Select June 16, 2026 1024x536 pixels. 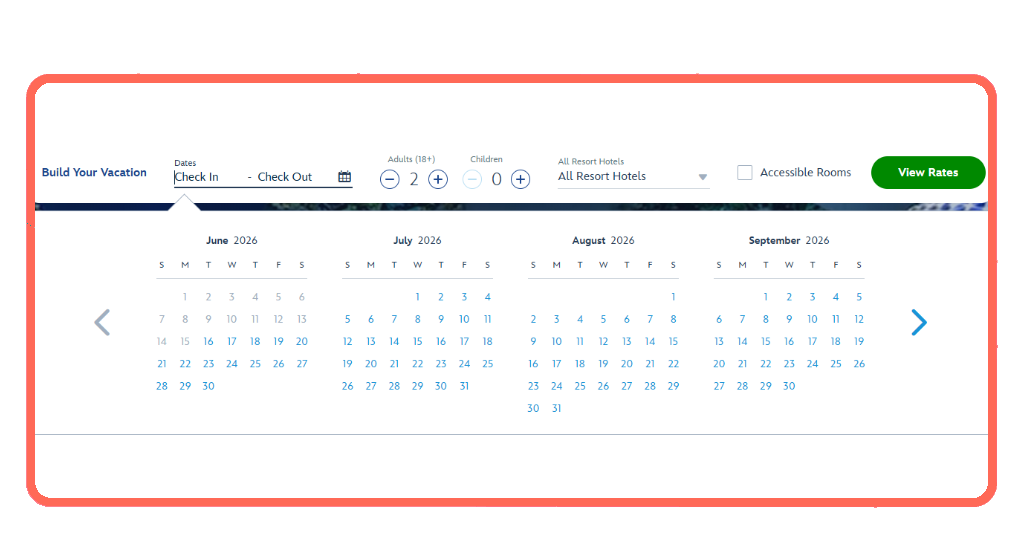(208, 341)
